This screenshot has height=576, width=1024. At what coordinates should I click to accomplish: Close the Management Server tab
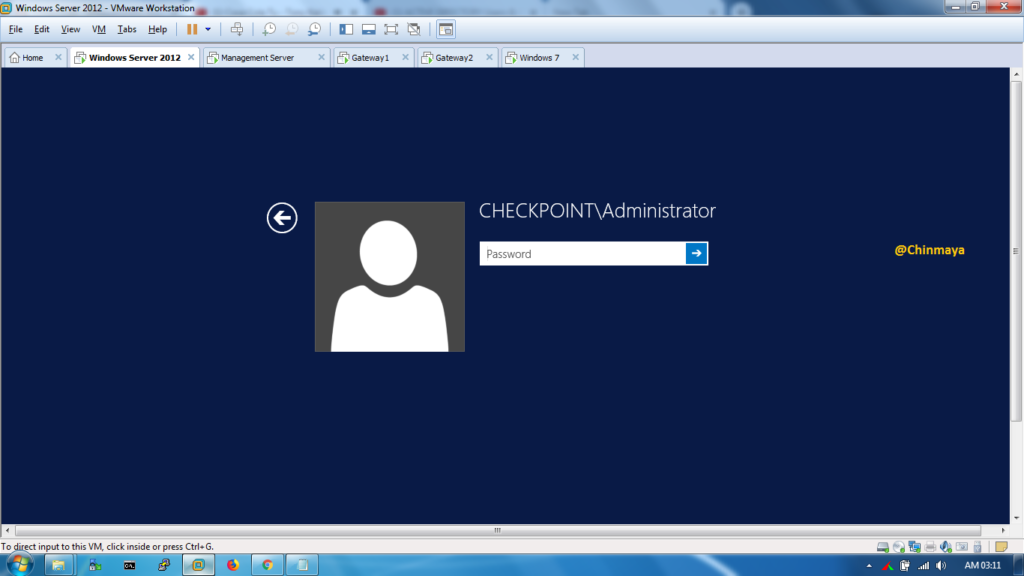321,57
